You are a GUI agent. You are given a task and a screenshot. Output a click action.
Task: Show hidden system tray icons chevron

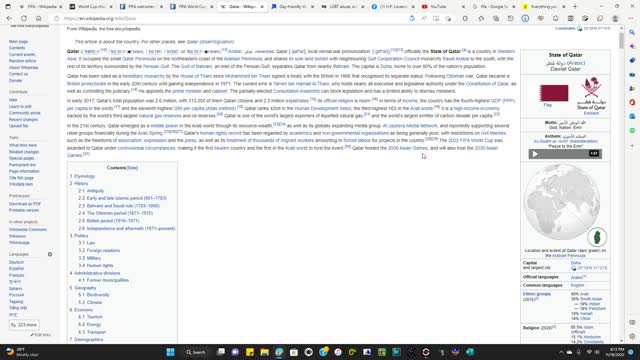(x=561, y=352)
